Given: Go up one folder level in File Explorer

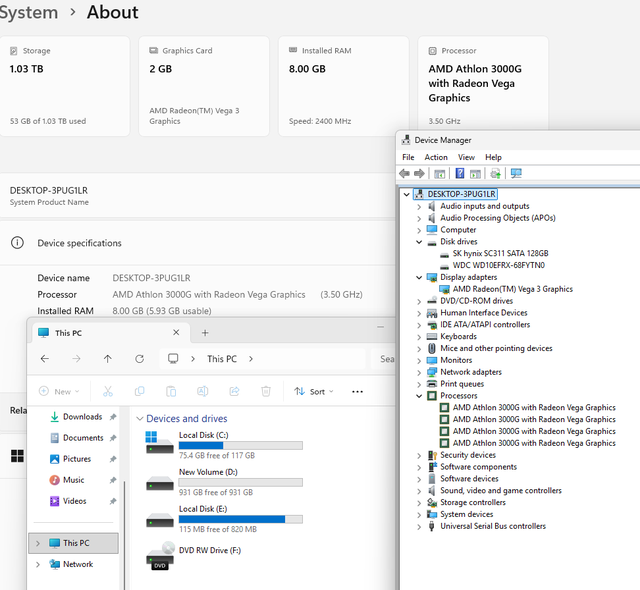Looking at the screenshot, I should [x=107, y=359].
